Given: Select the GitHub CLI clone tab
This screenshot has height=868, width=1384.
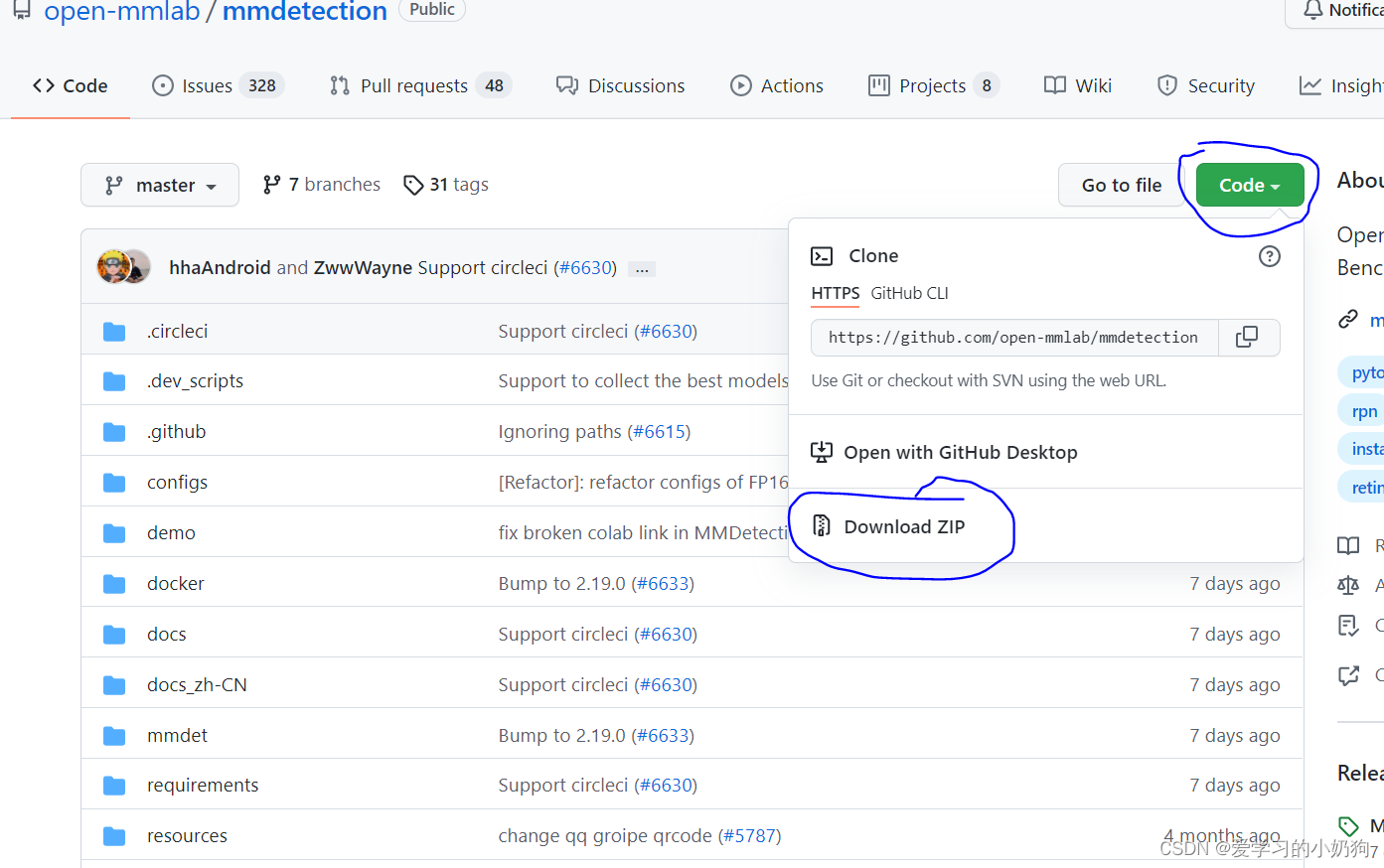Looking at the screenshot, I should tap(910, 293).
